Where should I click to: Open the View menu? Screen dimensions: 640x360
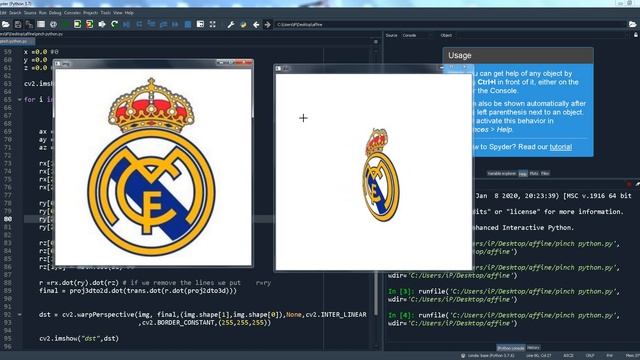(x=118, y=13)
